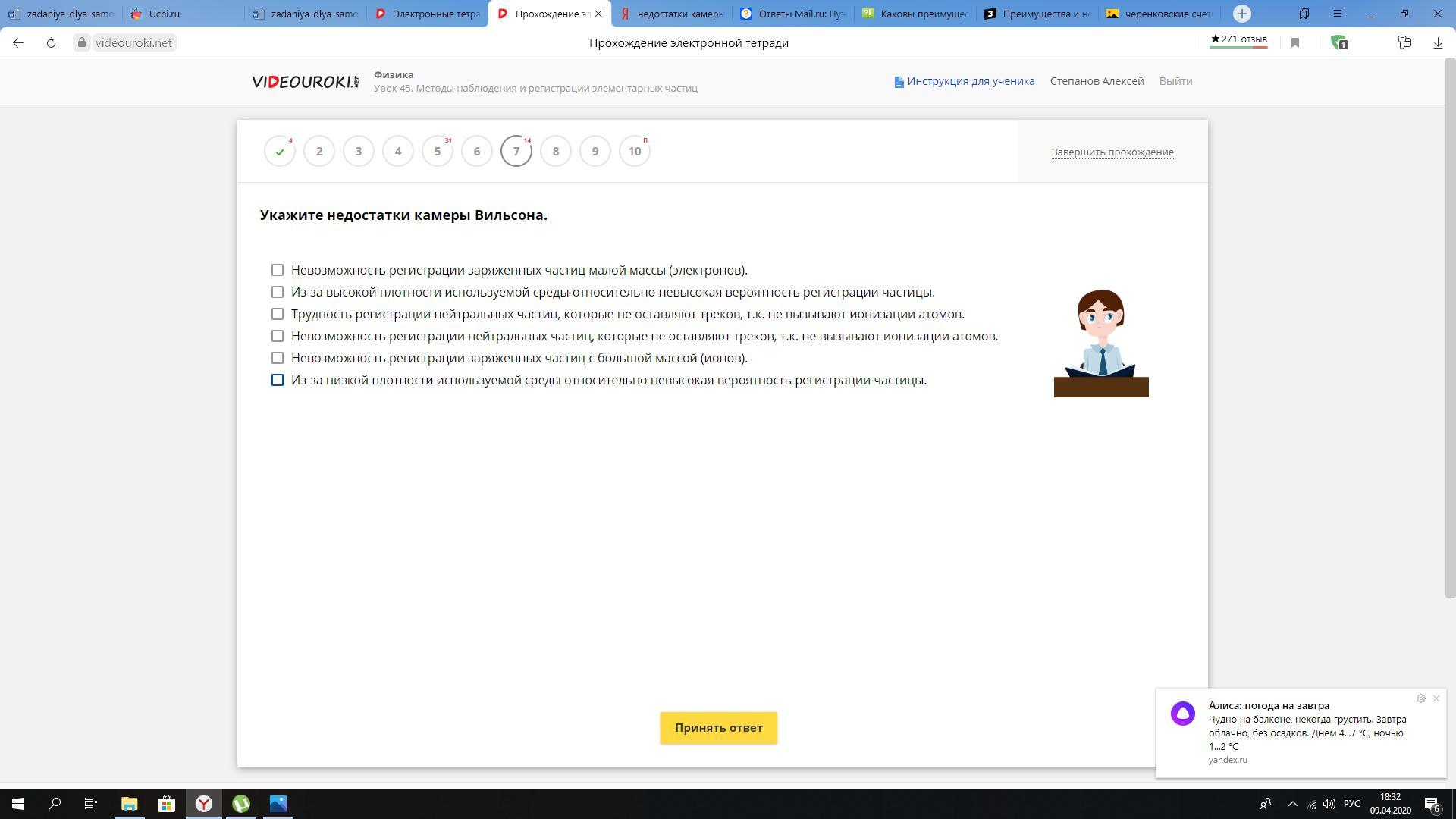Open File Explorer from the taskbar
This screenshot has width=1456, height=819.
129,804
